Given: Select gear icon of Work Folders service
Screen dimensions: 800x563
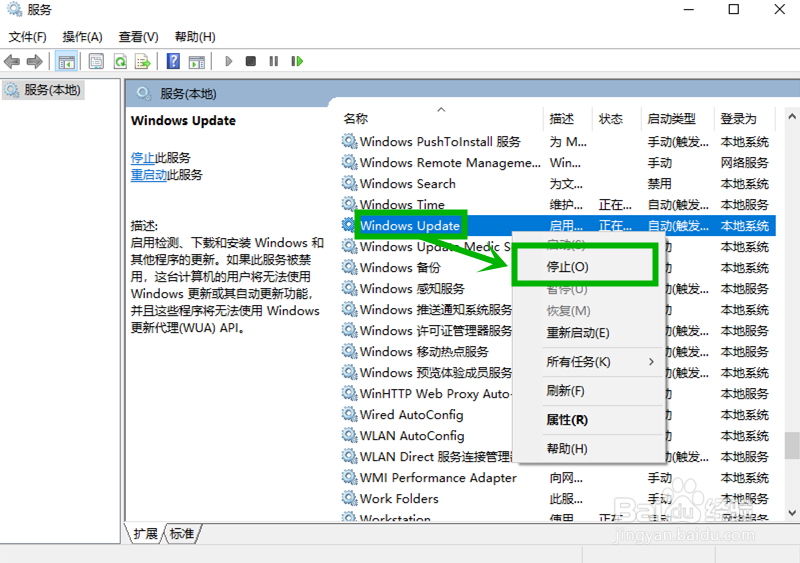Looking at the screenshot, I should [349, 498].
